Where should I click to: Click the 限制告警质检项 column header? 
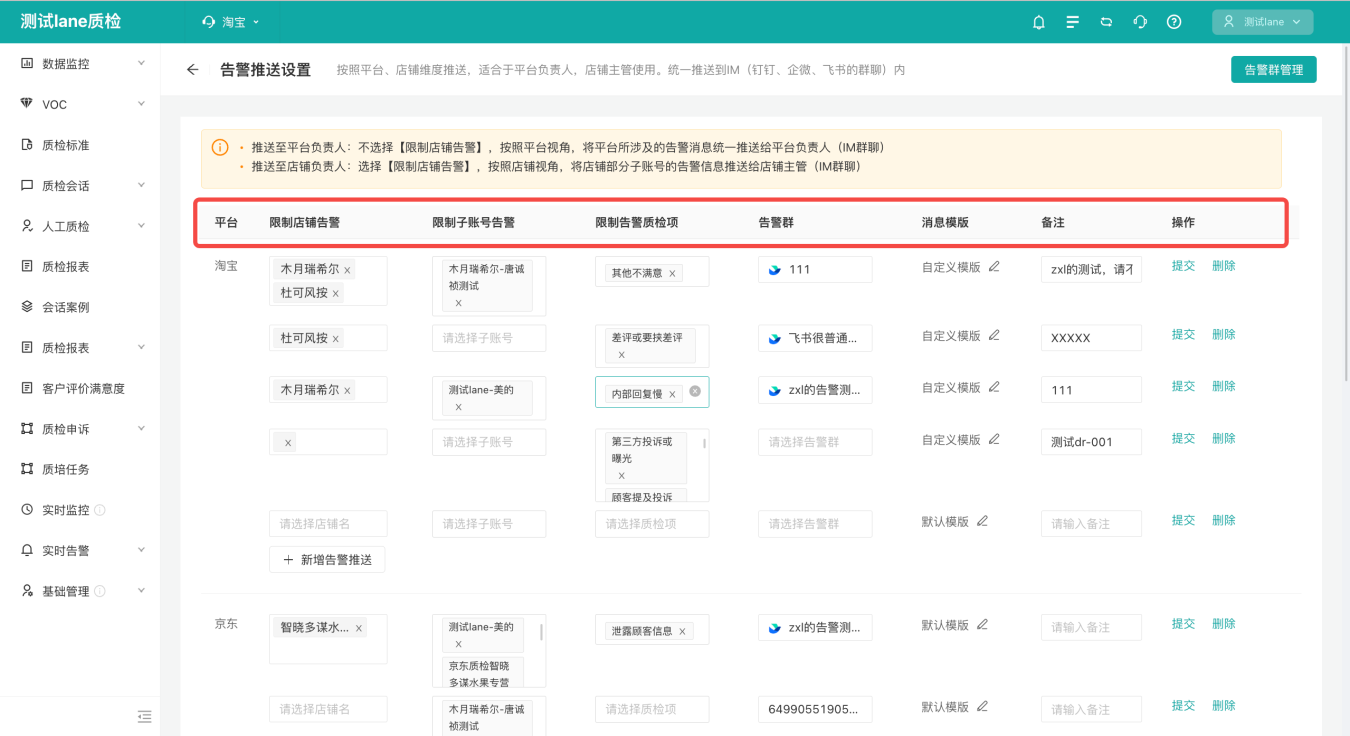(636, 222)
